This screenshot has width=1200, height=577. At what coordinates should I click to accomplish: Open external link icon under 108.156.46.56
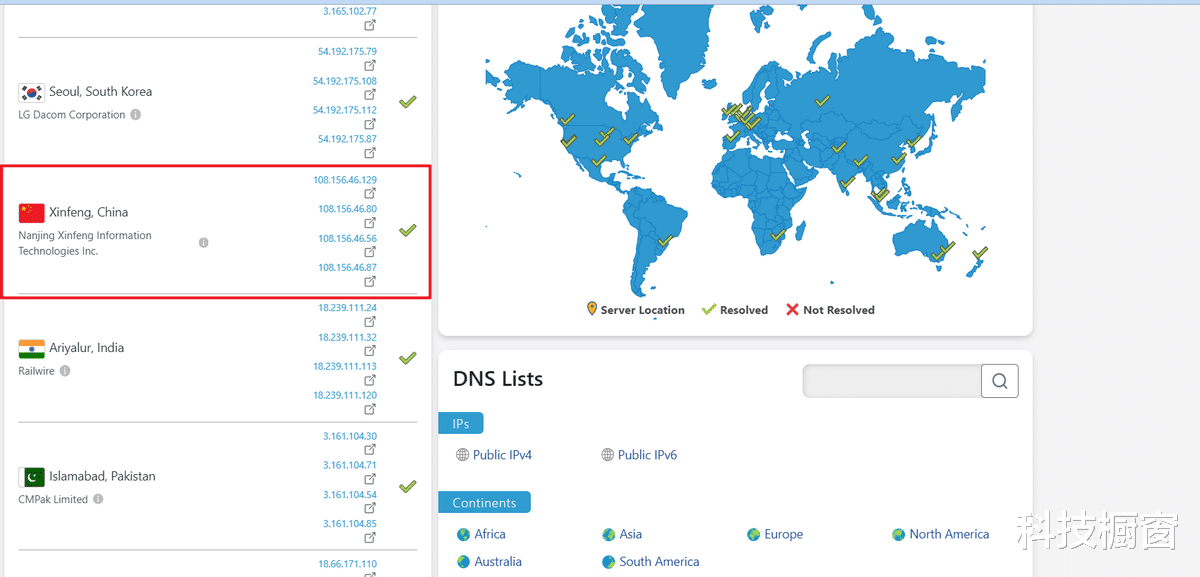(370, 252)
